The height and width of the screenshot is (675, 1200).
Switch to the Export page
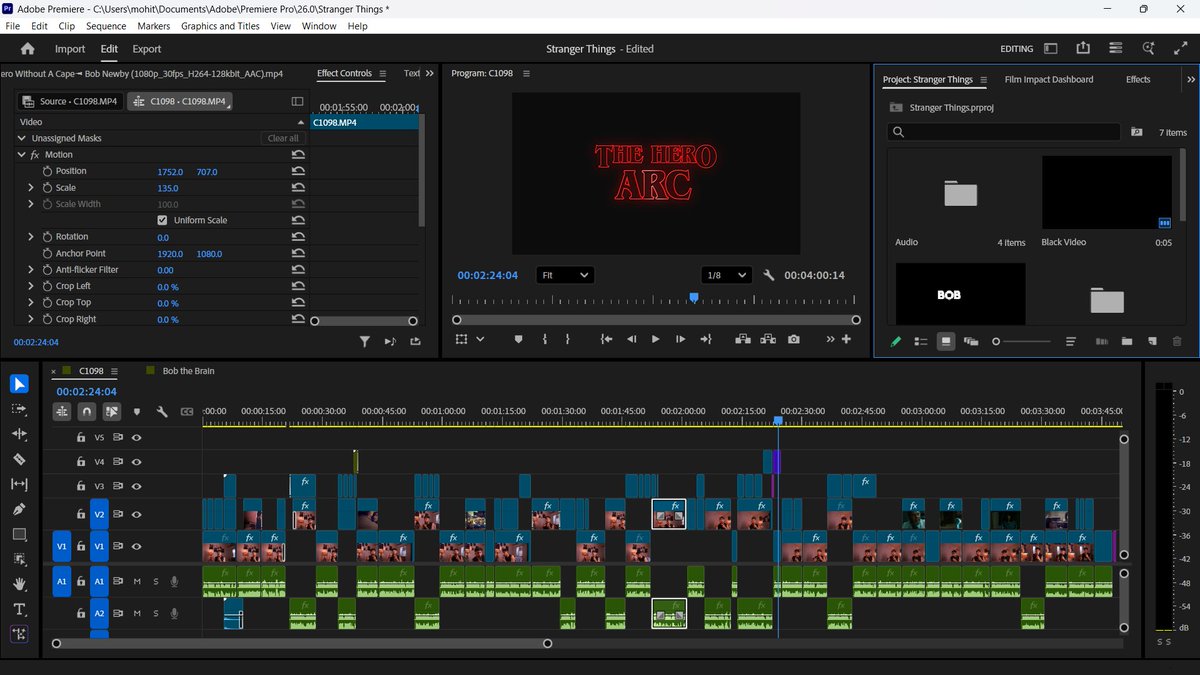147,49
